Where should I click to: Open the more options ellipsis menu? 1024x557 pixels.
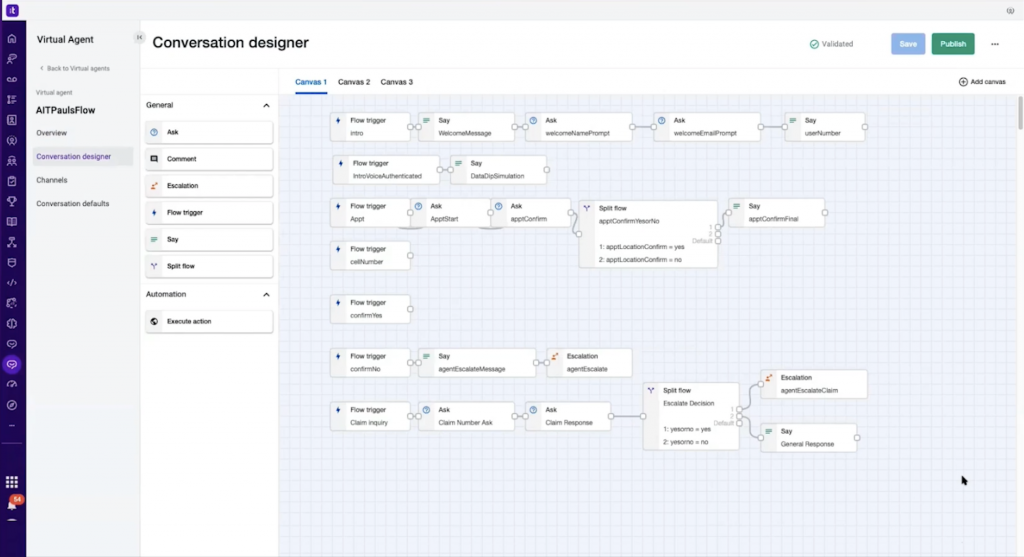994,44
